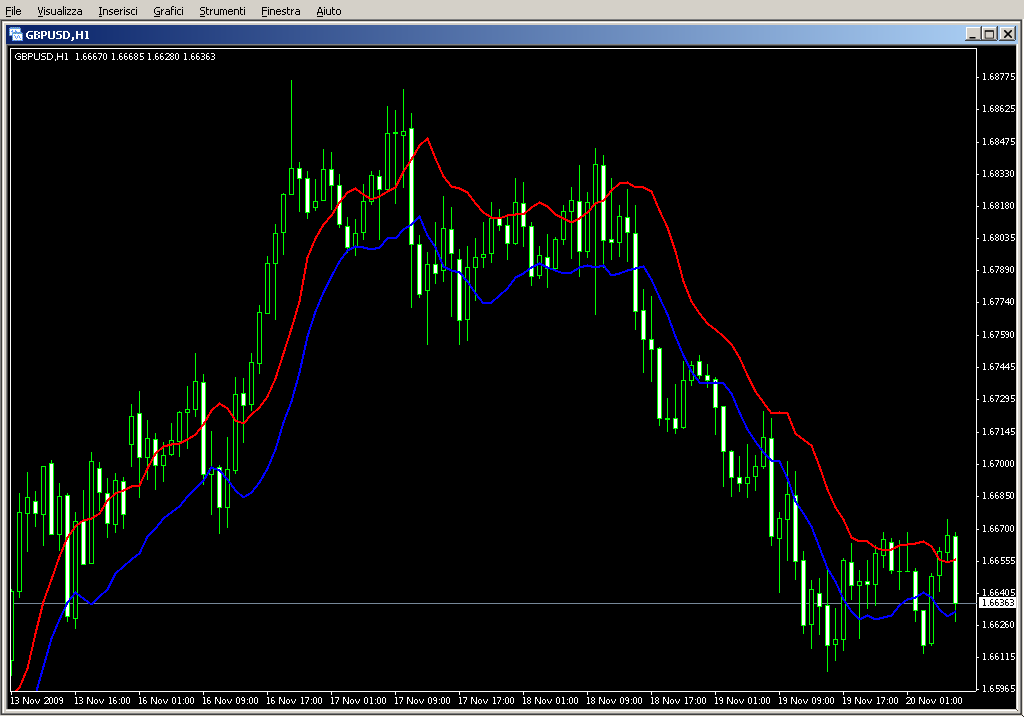
Task: Click the 1.67295 price scale label
Action: 999,399
